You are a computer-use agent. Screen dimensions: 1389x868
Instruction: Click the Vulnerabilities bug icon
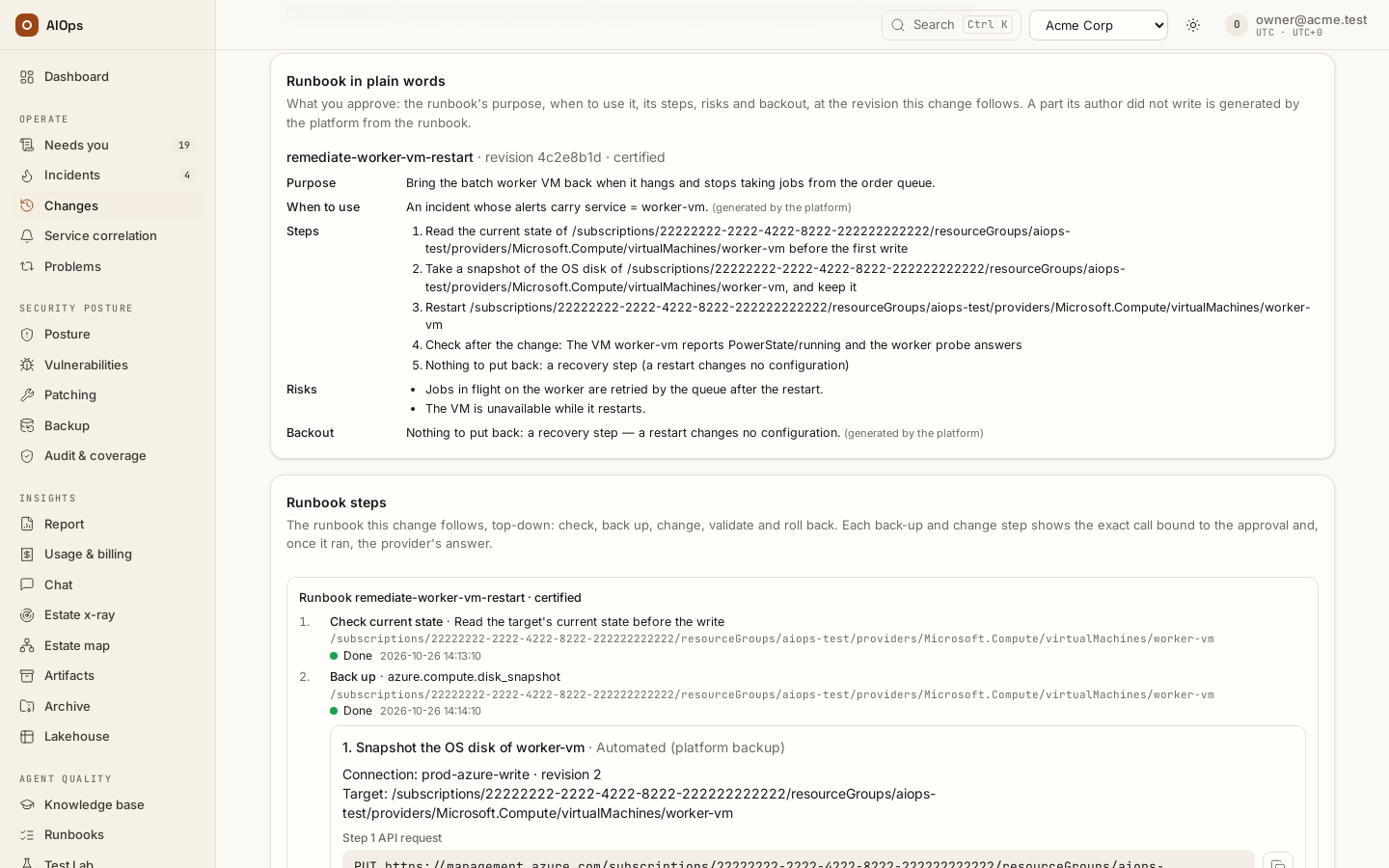click(27, 366)
